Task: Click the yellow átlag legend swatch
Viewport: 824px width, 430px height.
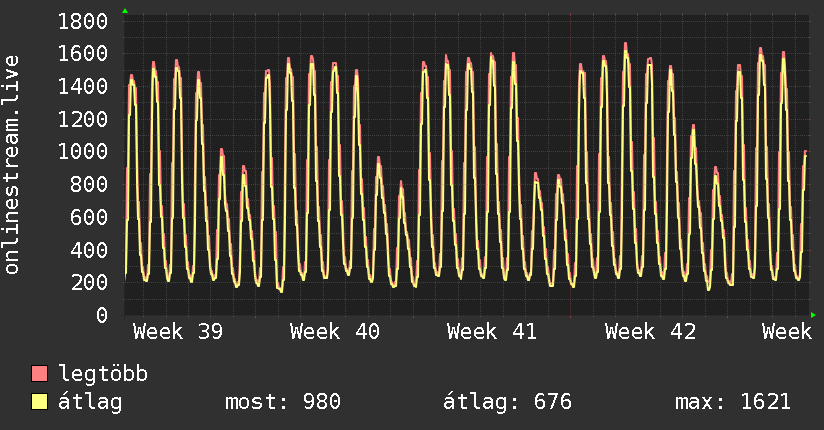Action: pyautogui.click(x=40, y=402)
